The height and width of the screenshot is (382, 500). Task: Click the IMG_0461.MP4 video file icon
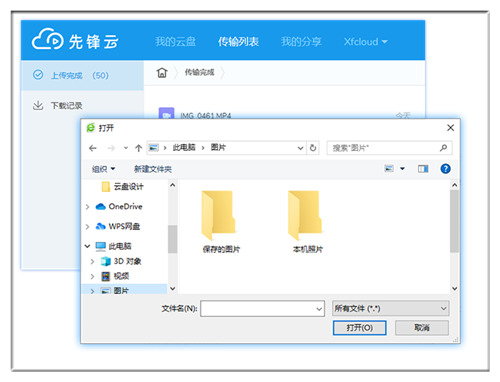click(166, 113)
